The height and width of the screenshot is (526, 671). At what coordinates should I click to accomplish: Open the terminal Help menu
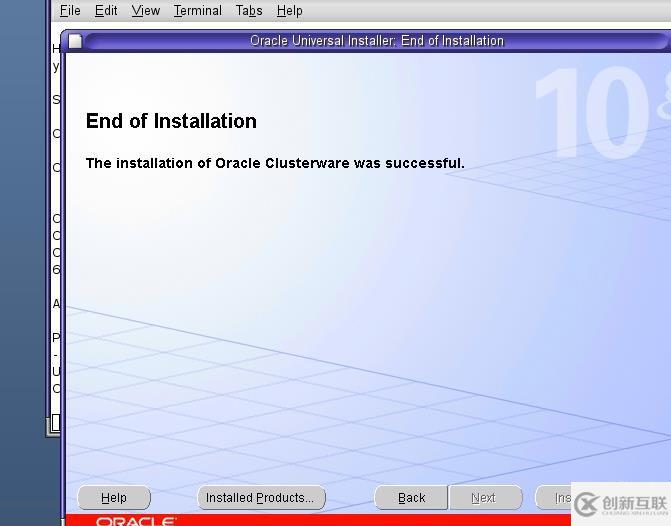tap(290, 10)
